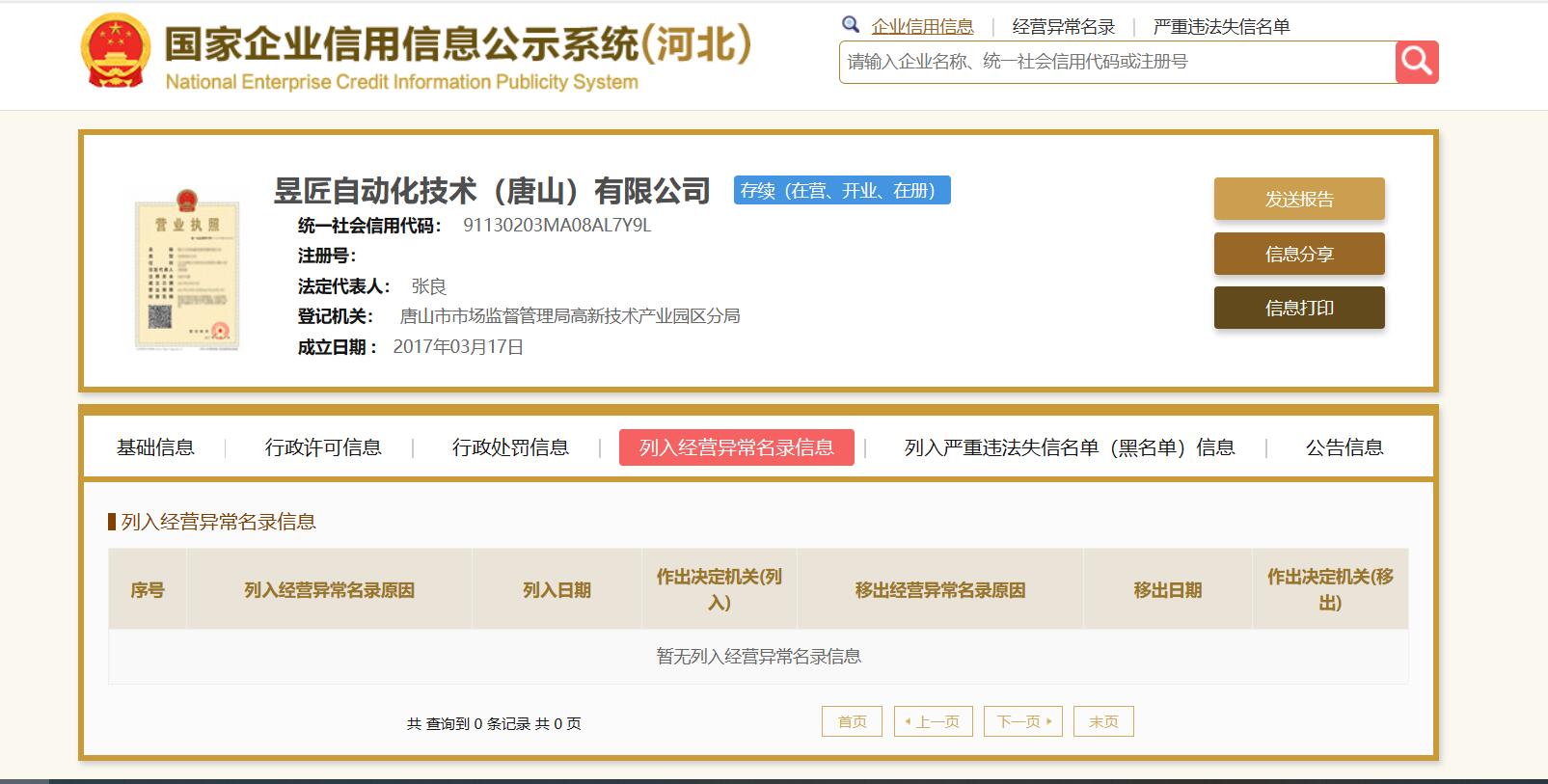Click the 列入日期 column header
This screenshot has width=1548, height=784.
pos(557,589)
